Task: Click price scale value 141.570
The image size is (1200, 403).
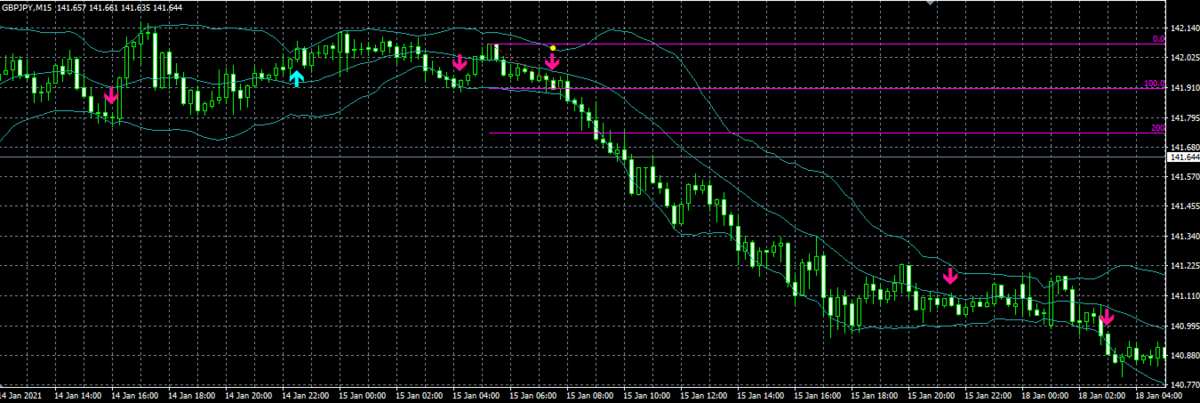Action: [x=1184, y=177]
